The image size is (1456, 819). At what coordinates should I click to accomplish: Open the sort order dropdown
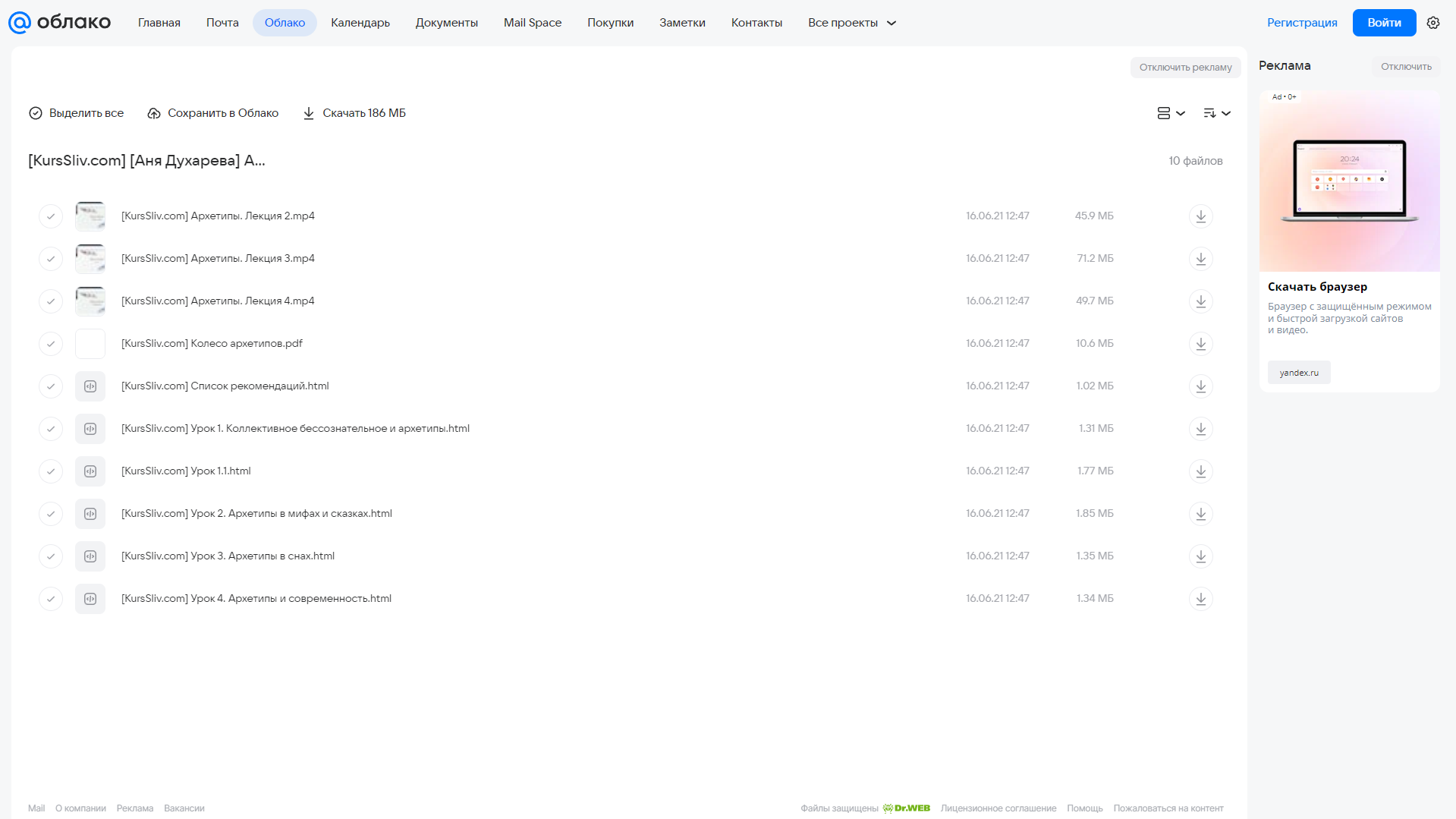[1216, 113]
